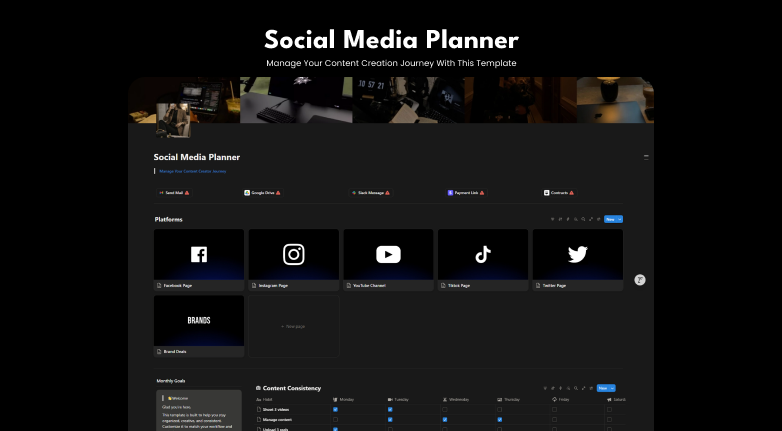
Task: Click the search magnifier in Platforms toolbar
Action: coord(583,219)
